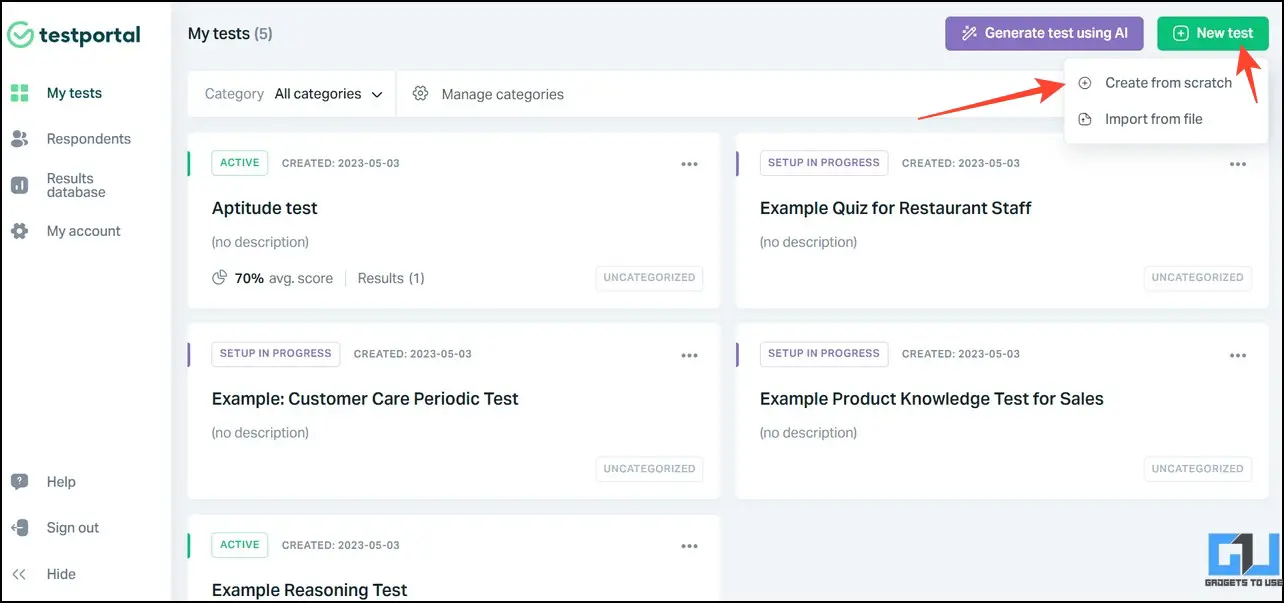Image resolution: width=1284 pixels, height=603 pixels.
Task: Open three-dot menu for Customer Care Periodic Test
Action: [x=689, y=355]
